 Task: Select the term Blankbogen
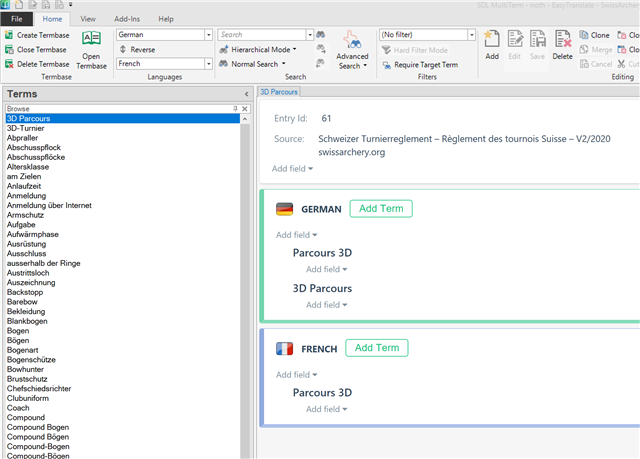click(x=27, y=321)
